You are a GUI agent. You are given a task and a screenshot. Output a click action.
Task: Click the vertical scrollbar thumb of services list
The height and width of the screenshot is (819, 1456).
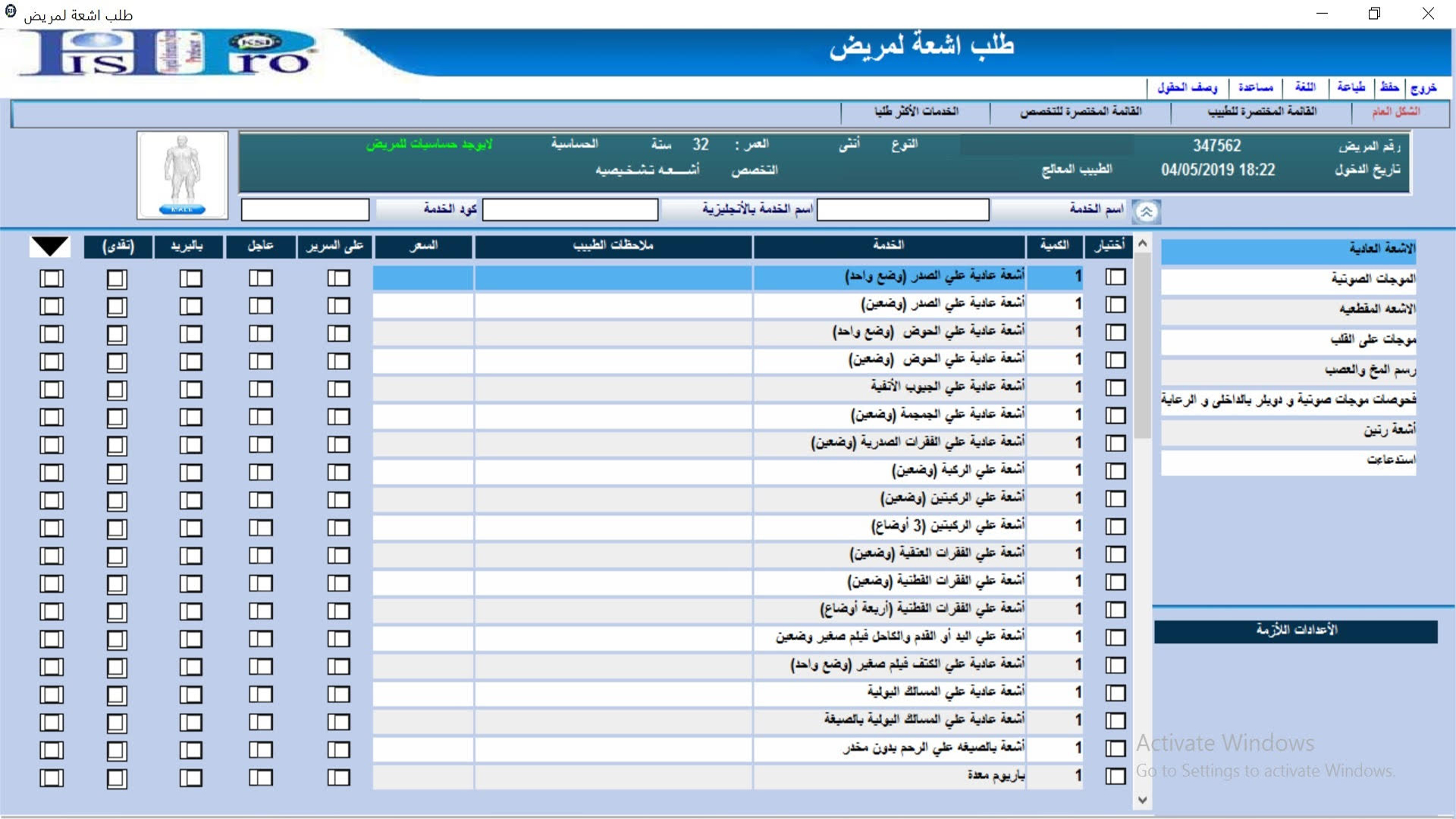[x=1143, y=345]
